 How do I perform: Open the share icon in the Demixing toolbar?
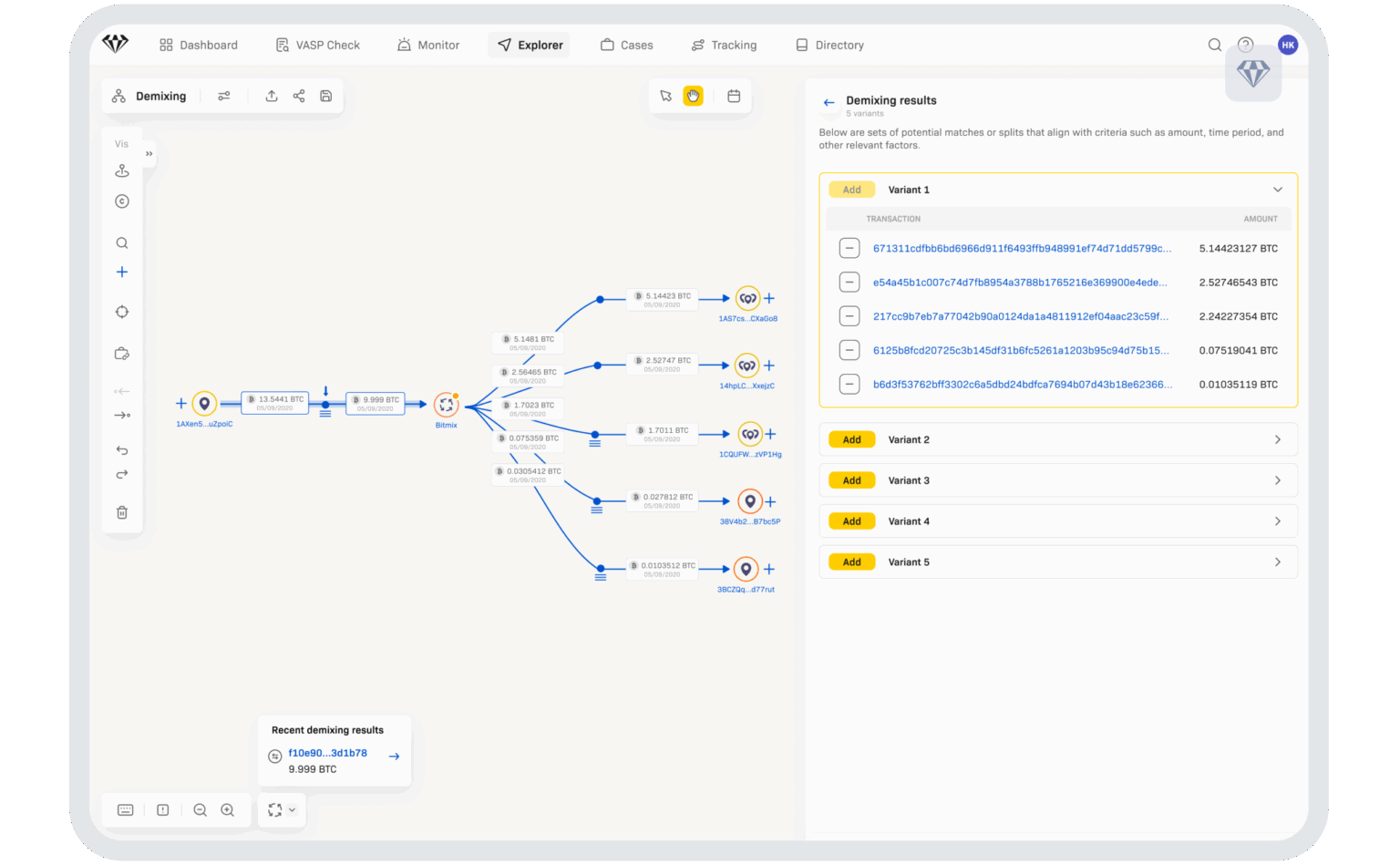pyautogui.click(x=299, y=95)
